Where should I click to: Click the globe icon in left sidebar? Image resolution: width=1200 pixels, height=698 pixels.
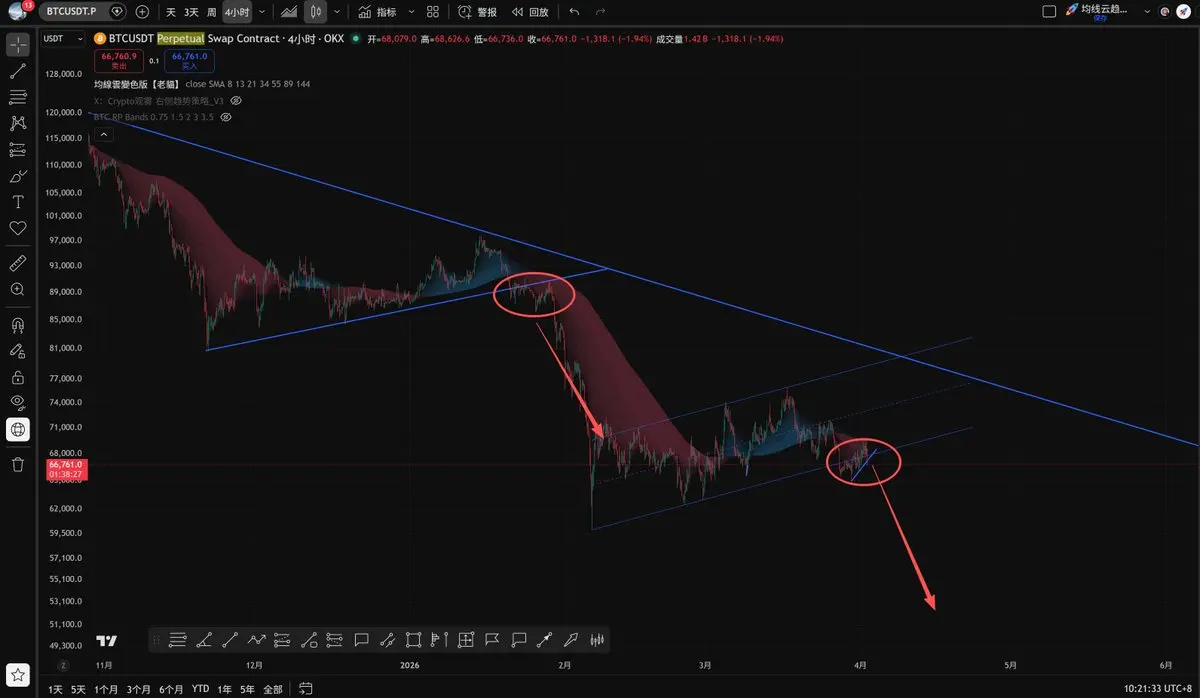tap(17, 429)
